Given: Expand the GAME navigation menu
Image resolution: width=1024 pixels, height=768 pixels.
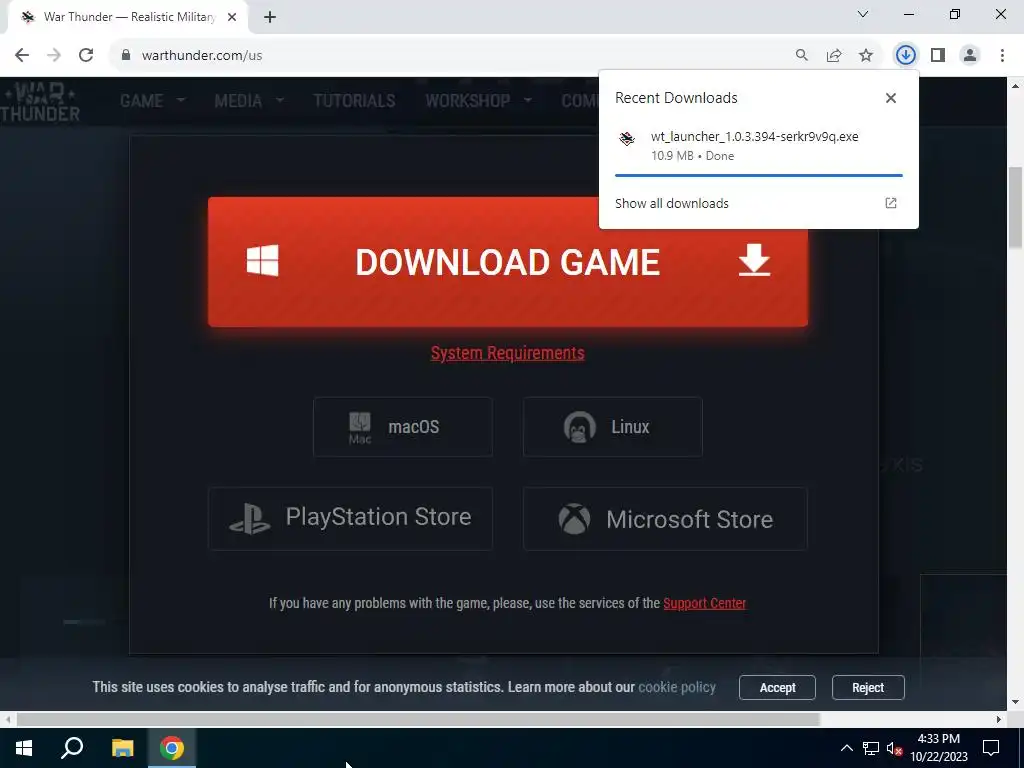Looking at the screenshot, I should (152, 101).
